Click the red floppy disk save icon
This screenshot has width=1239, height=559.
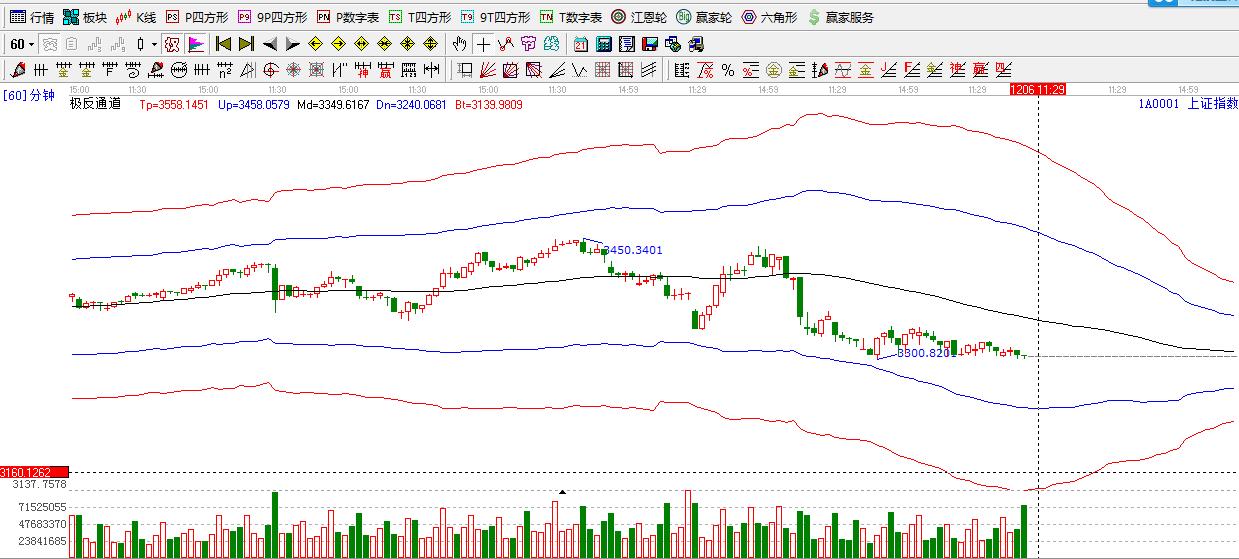[650, 44]
